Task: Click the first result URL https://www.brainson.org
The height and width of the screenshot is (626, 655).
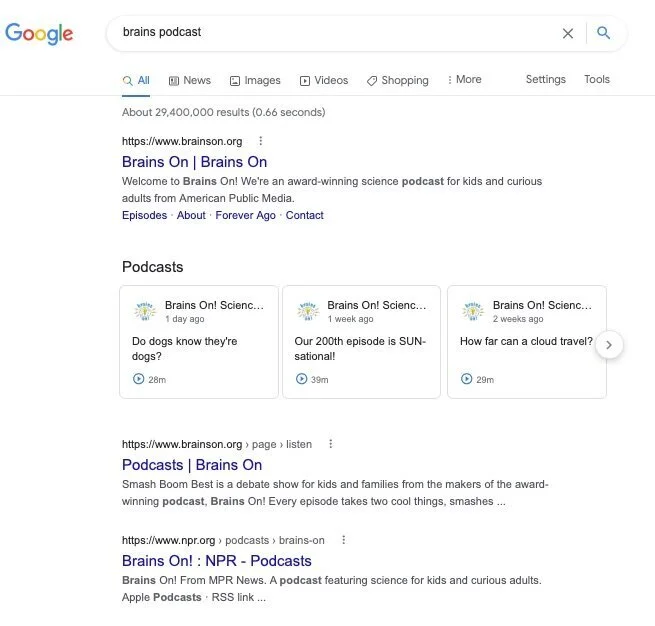Action: click(x=182, y=141)
